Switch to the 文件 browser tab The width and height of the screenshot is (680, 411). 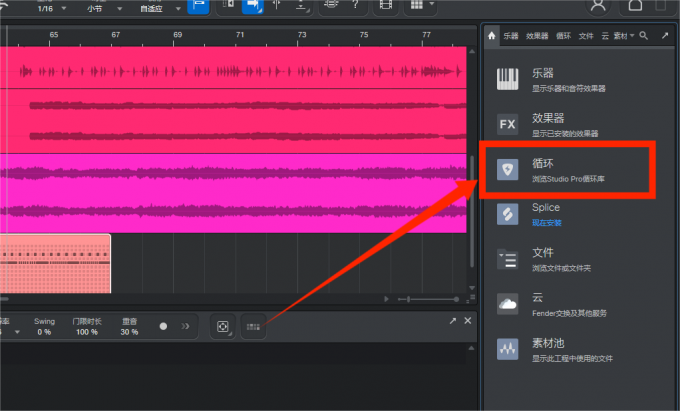(x=586, y=36)
